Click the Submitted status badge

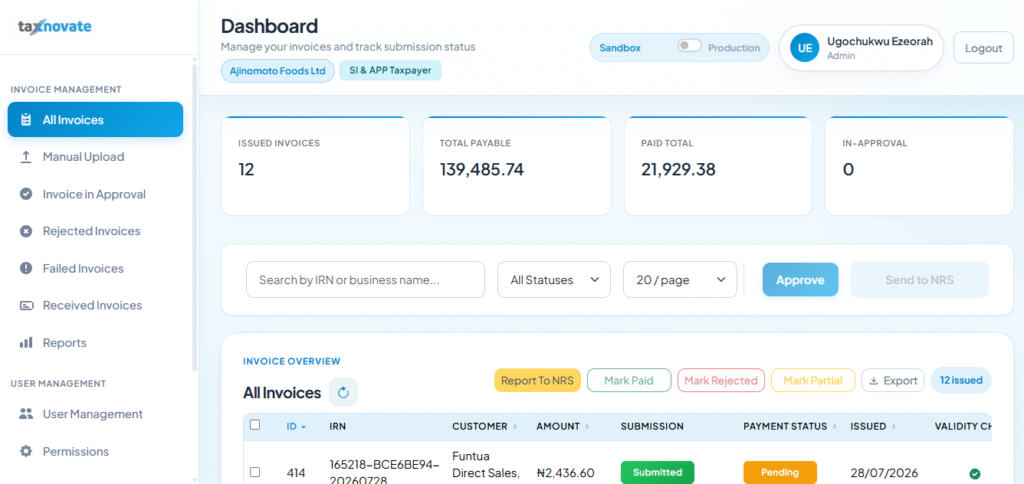pyautogui.click(x=657, y=472)
